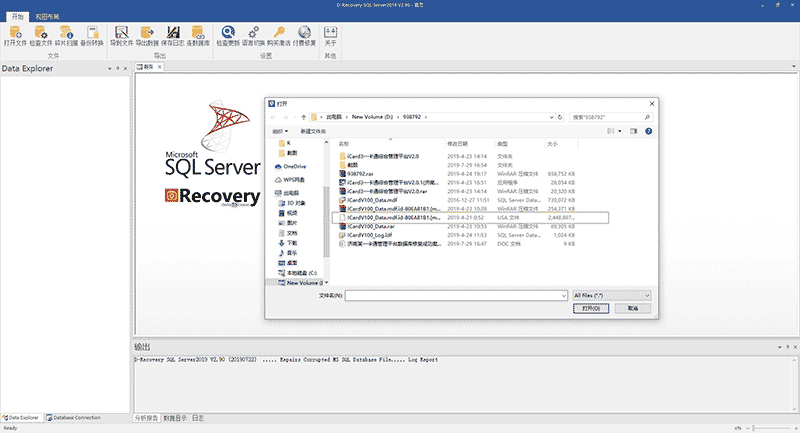Open the 关于 (About) ribbon icon
Screen dimensions: 800x433
point(330,36)
